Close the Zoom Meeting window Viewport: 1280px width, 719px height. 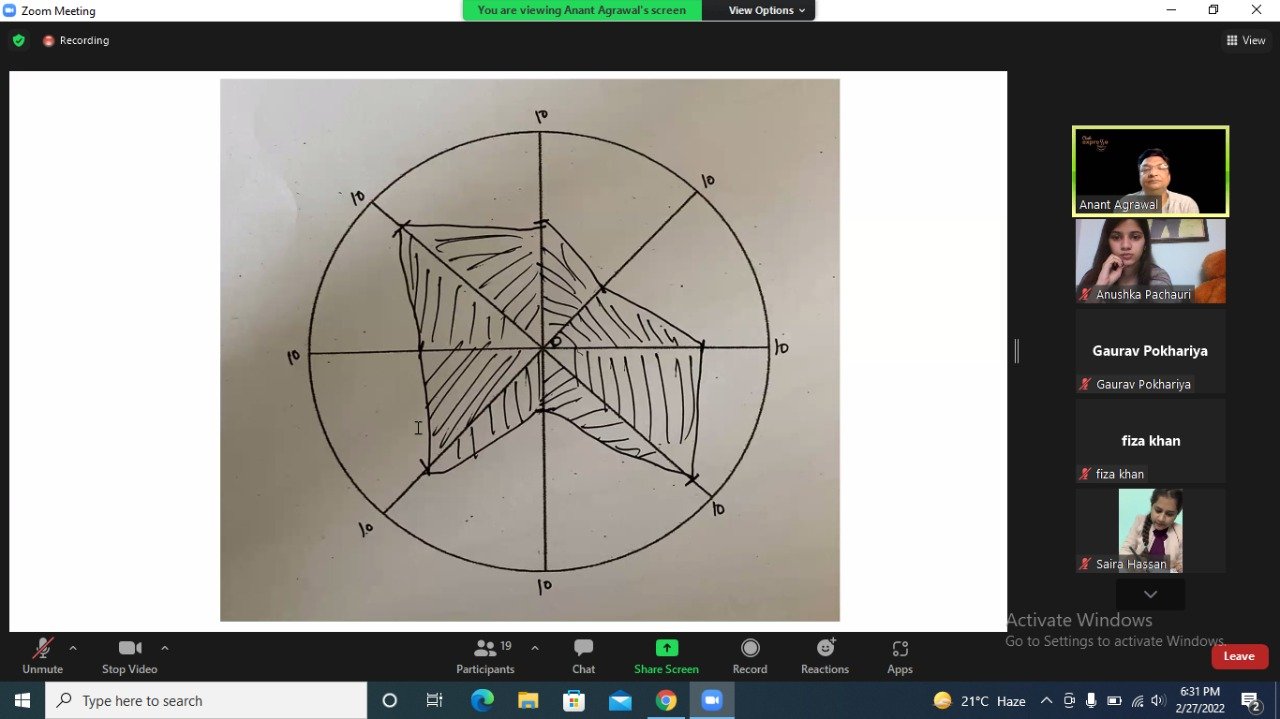point(1257,10)
